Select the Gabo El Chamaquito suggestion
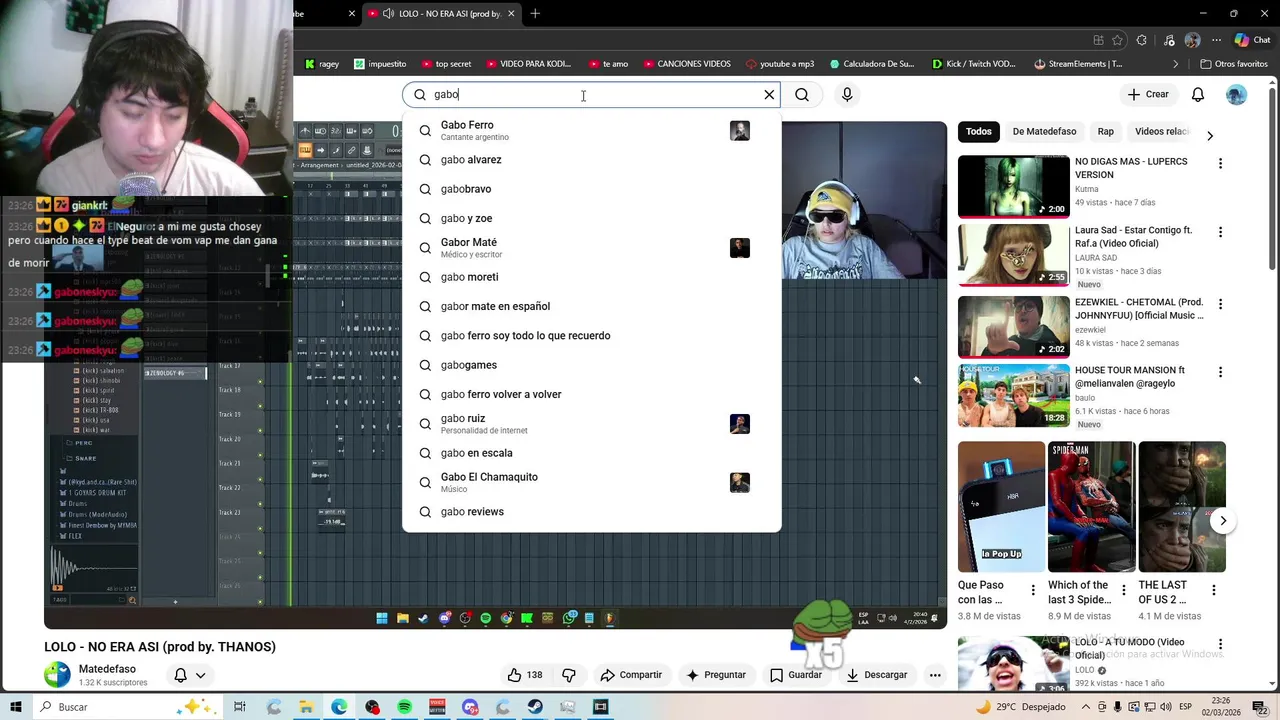The width and height of the screenshot is (1280, 720). [x=591, y=482]
